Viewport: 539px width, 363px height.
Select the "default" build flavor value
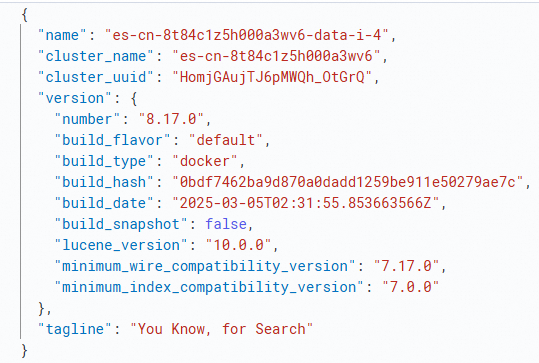[226, 140]
